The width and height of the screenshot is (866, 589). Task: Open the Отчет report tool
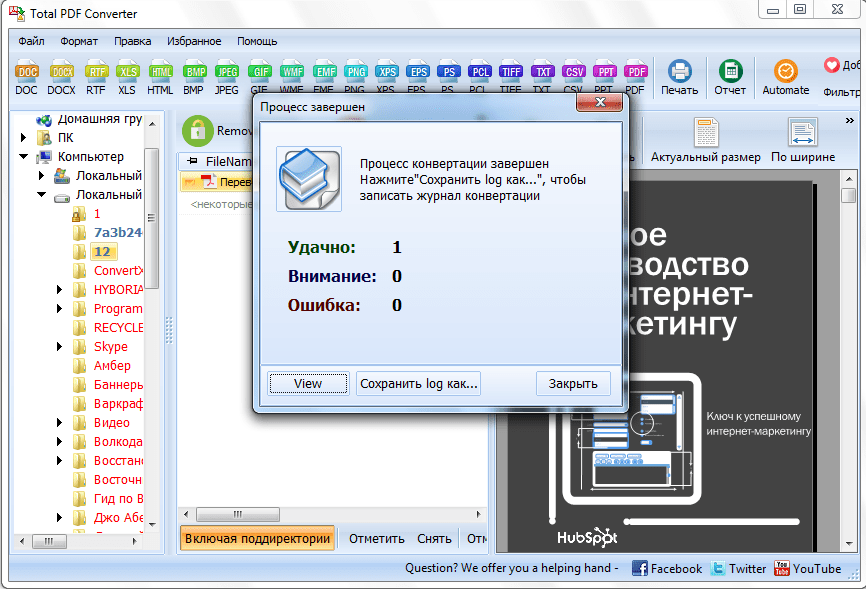point(730,72)
